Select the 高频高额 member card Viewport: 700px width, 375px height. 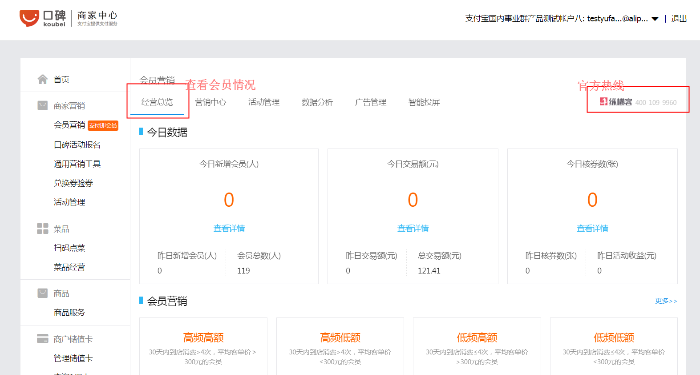point(204,347)
